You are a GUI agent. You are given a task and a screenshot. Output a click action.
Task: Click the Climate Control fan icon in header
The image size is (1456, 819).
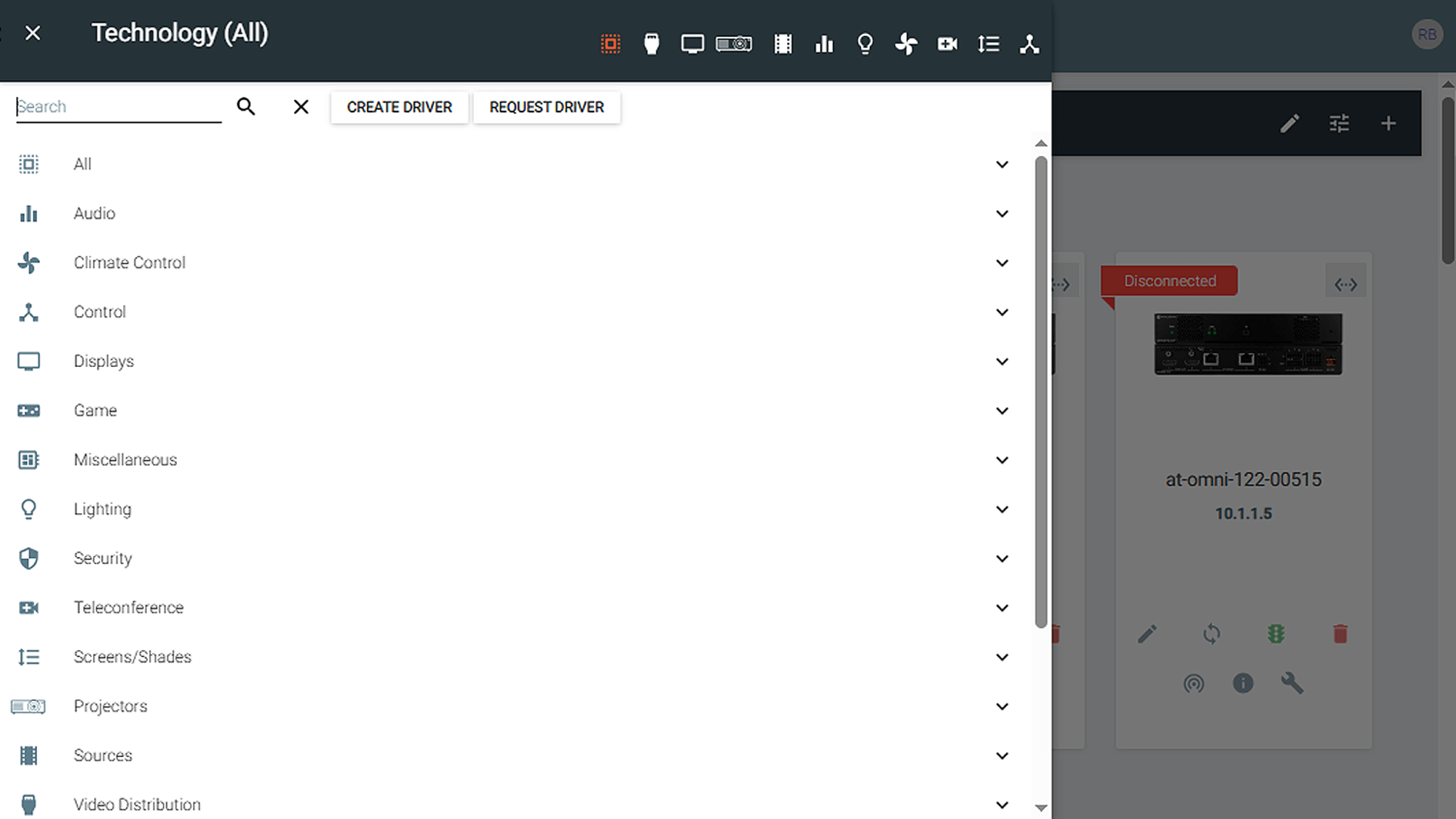906,44
